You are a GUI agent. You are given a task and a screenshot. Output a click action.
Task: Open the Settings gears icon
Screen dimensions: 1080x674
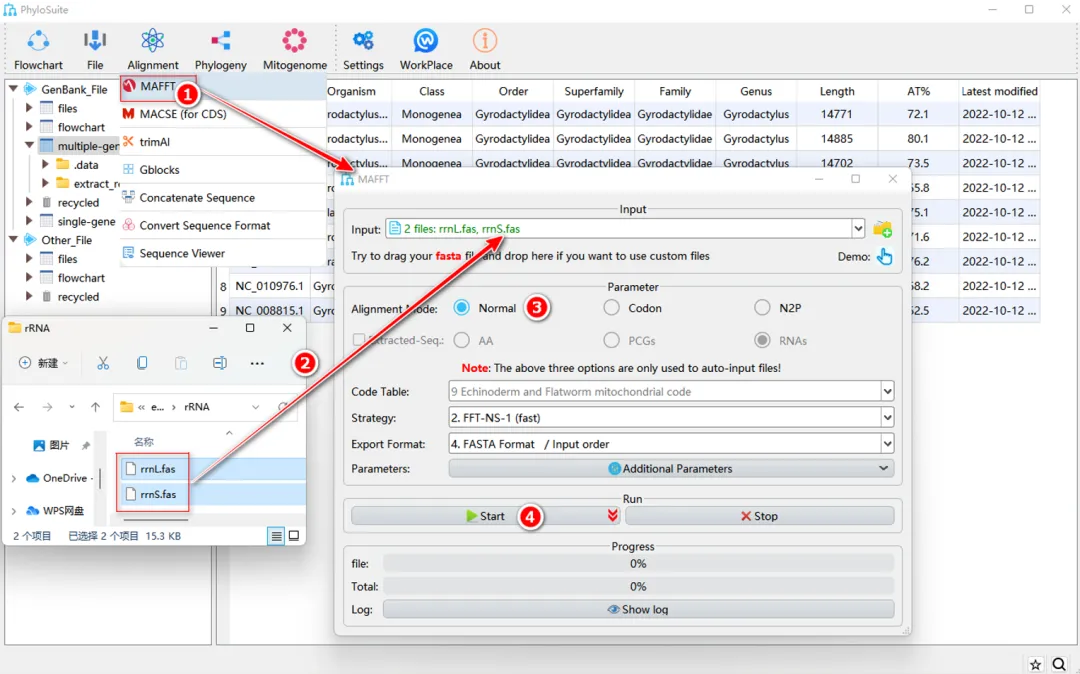pos(363,50)
